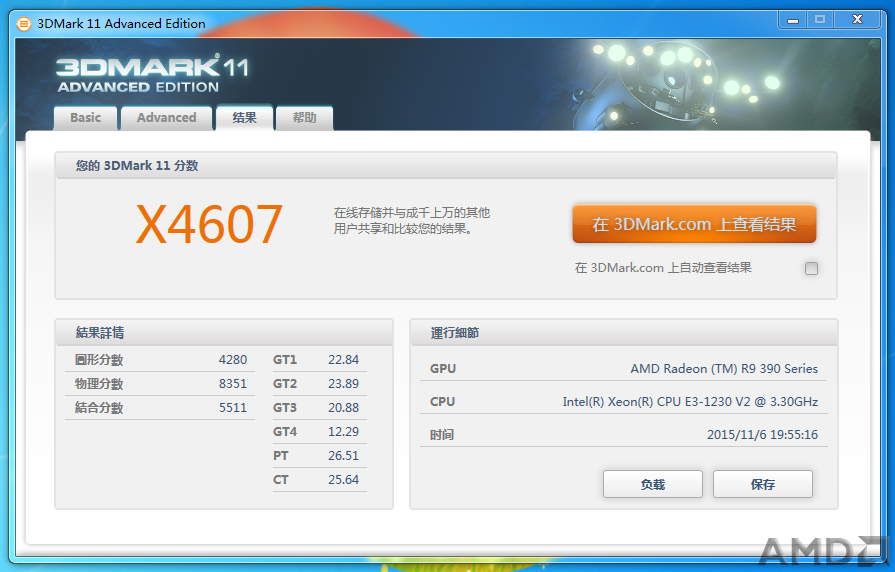
Task: Click the PT result 26.51
Action: click(x=343, y=456)
